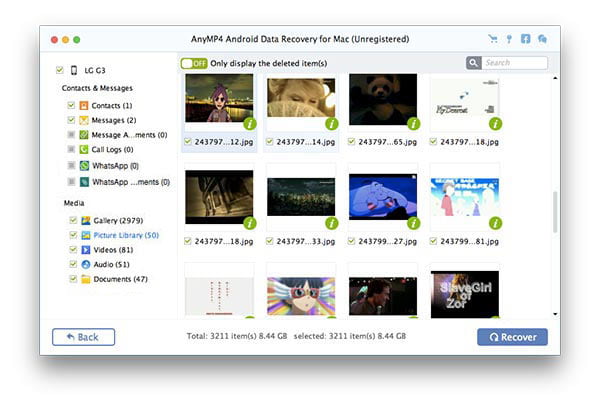Show info for 243799...81.jpg

click(496, 223)
